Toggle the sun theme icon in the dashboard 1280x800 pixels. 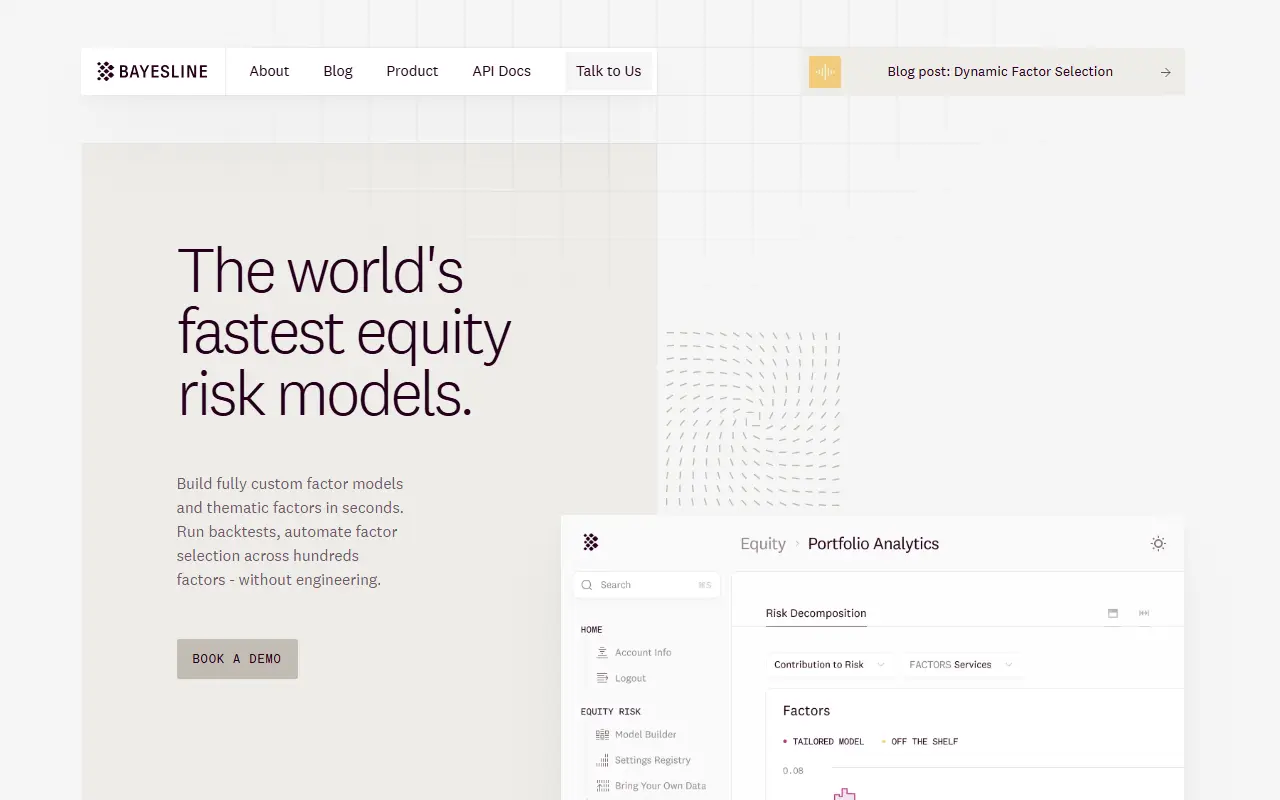click(1158, 544)
